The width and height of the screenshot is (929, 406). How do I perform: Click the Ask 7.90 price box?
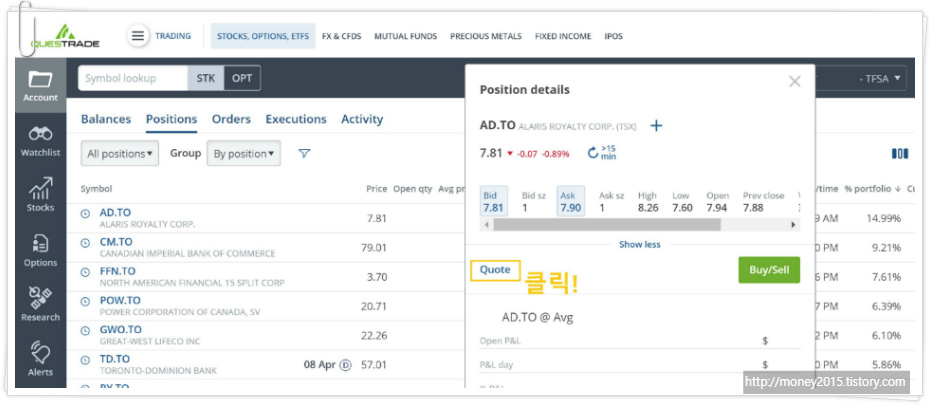click(571, 202)
